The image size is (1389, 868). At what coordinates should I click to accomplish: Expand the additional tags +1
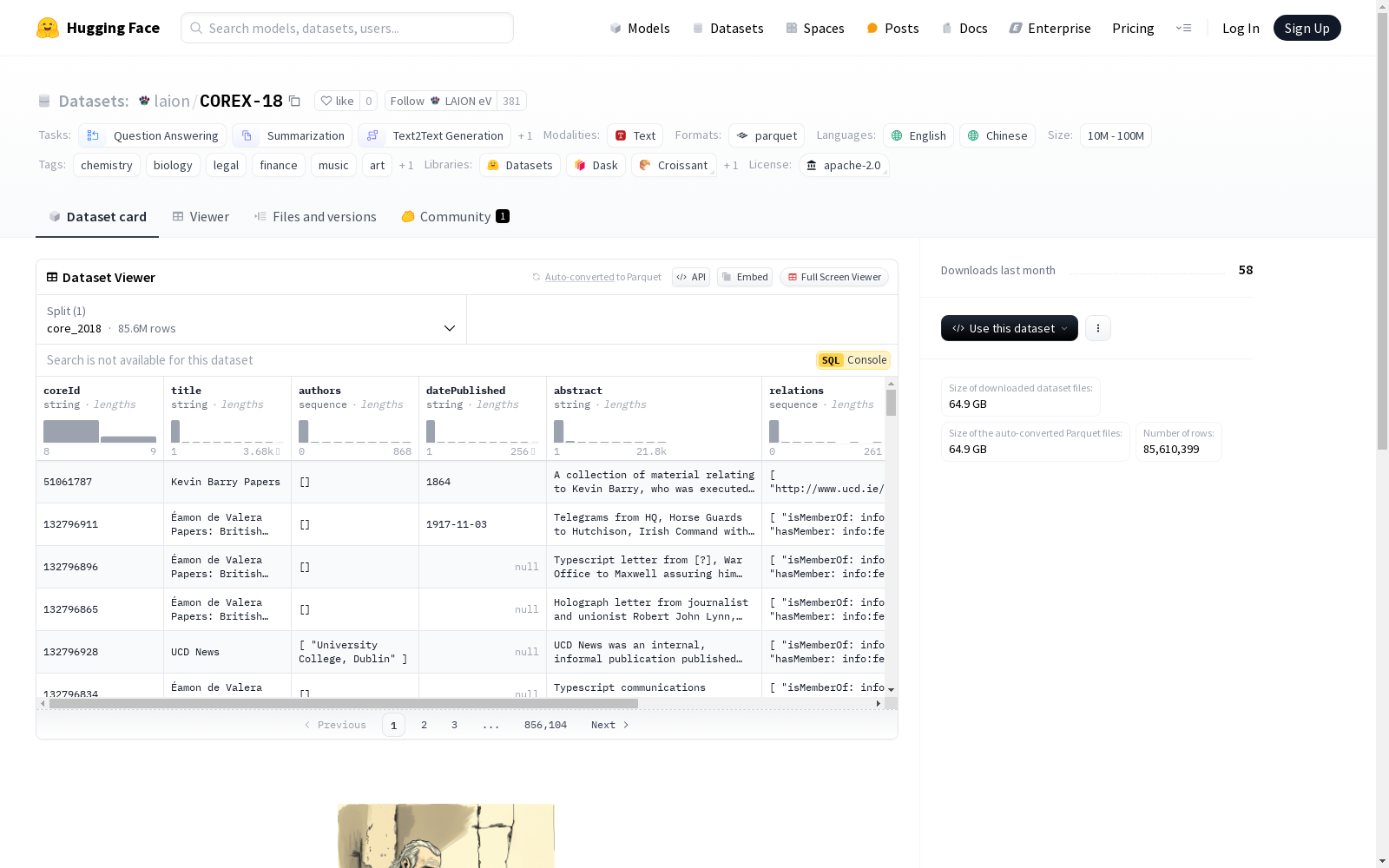[406, 165]
